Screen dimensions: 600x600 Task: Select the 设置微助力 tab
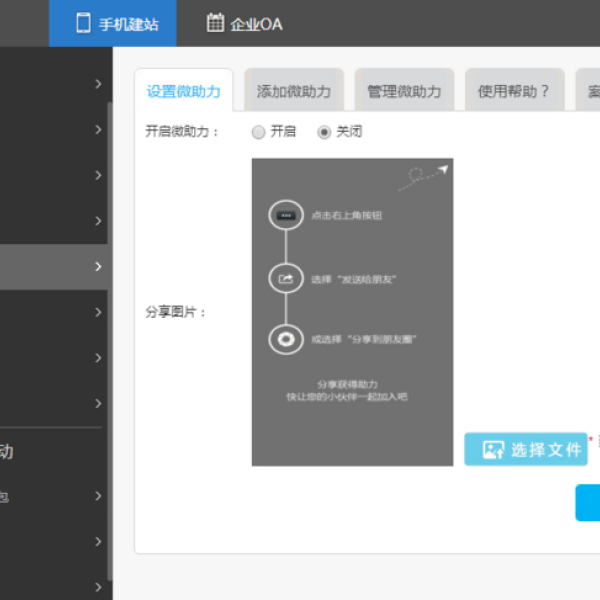pyautogui.click(x=183, y=91)
